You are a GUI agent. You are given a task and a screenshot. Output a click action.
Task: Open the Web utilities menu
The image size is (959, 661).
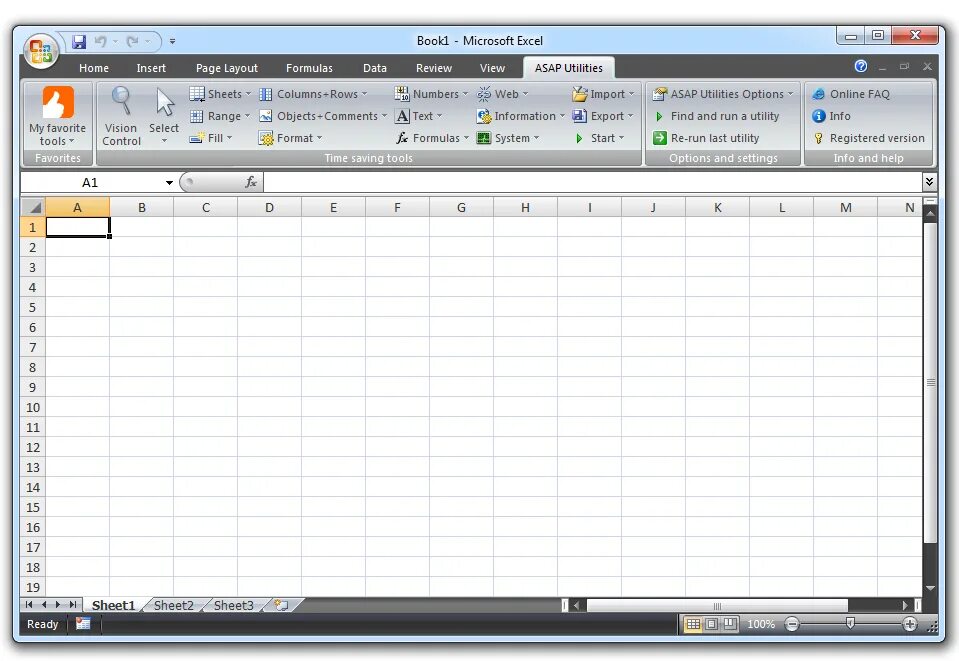pyautogui.click(x=502, y=94)
